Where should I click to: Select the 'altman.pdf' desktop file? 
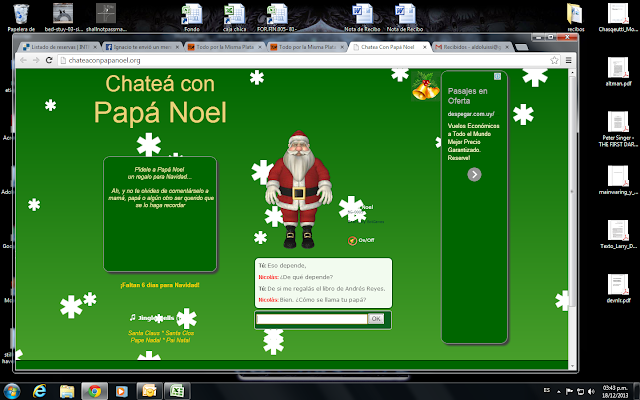point(618,71)
